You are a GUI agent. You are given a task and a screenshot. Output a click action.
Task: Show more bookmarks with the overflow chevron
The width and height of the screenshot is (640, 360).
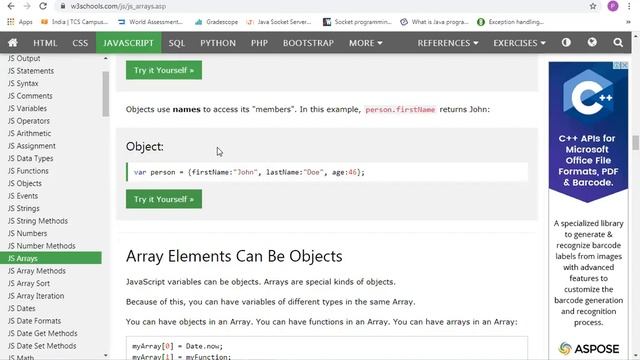(x=628, y=22)
